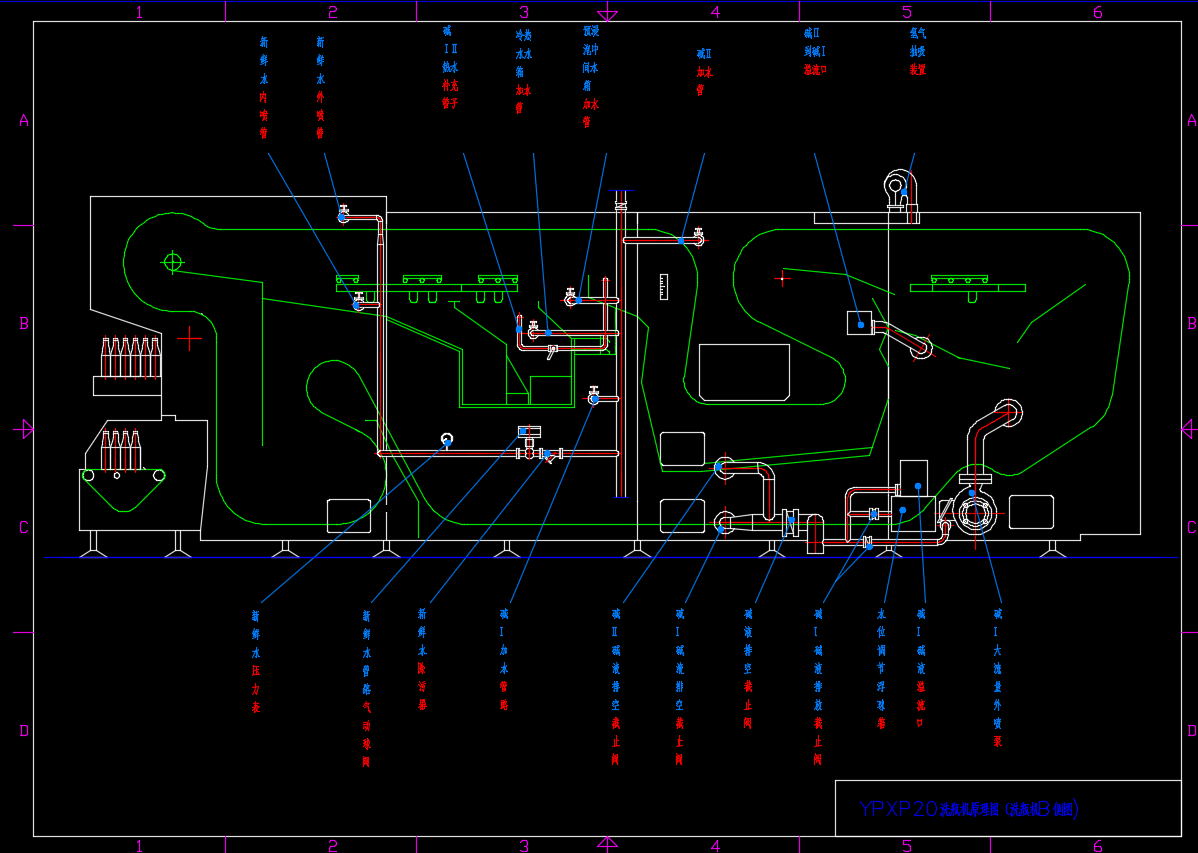Click the YPXP20 title block text
The width and height of the screenshot is (1198, 853).
968,809
